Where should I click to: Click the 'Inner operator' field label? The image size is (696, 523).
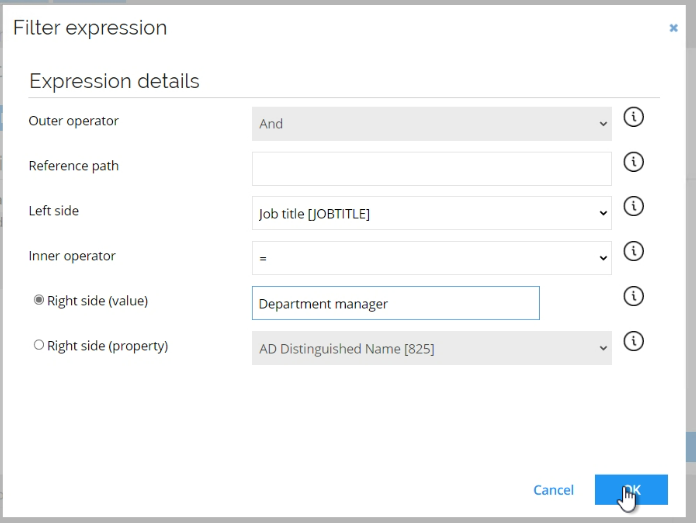(72, 256)
